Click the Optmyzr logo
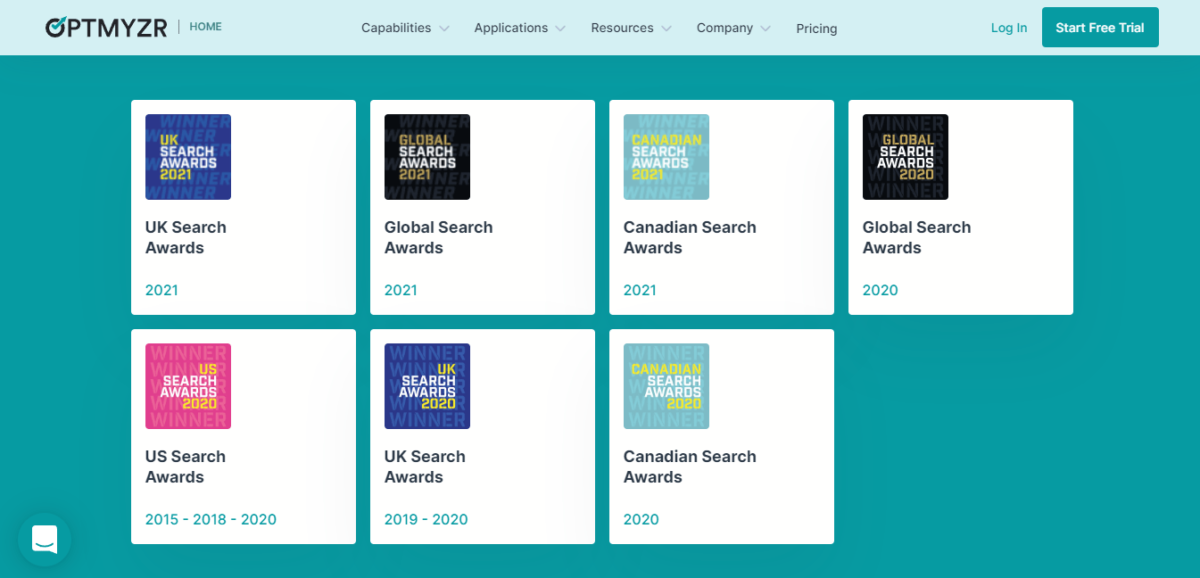Image resolution: width=1200 pixels, height=578 pixels. [x=106, y=27]
